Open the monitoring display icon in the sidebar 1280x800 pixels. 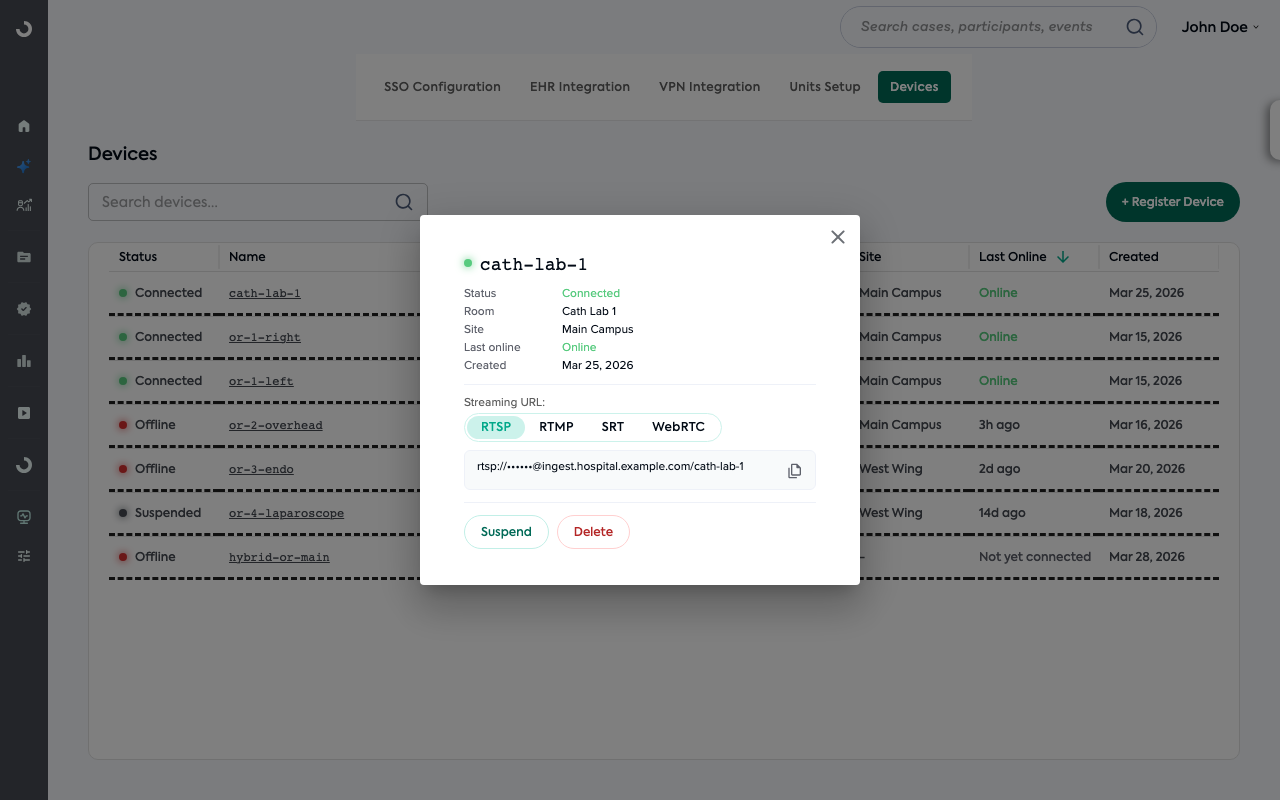[23, 516]
